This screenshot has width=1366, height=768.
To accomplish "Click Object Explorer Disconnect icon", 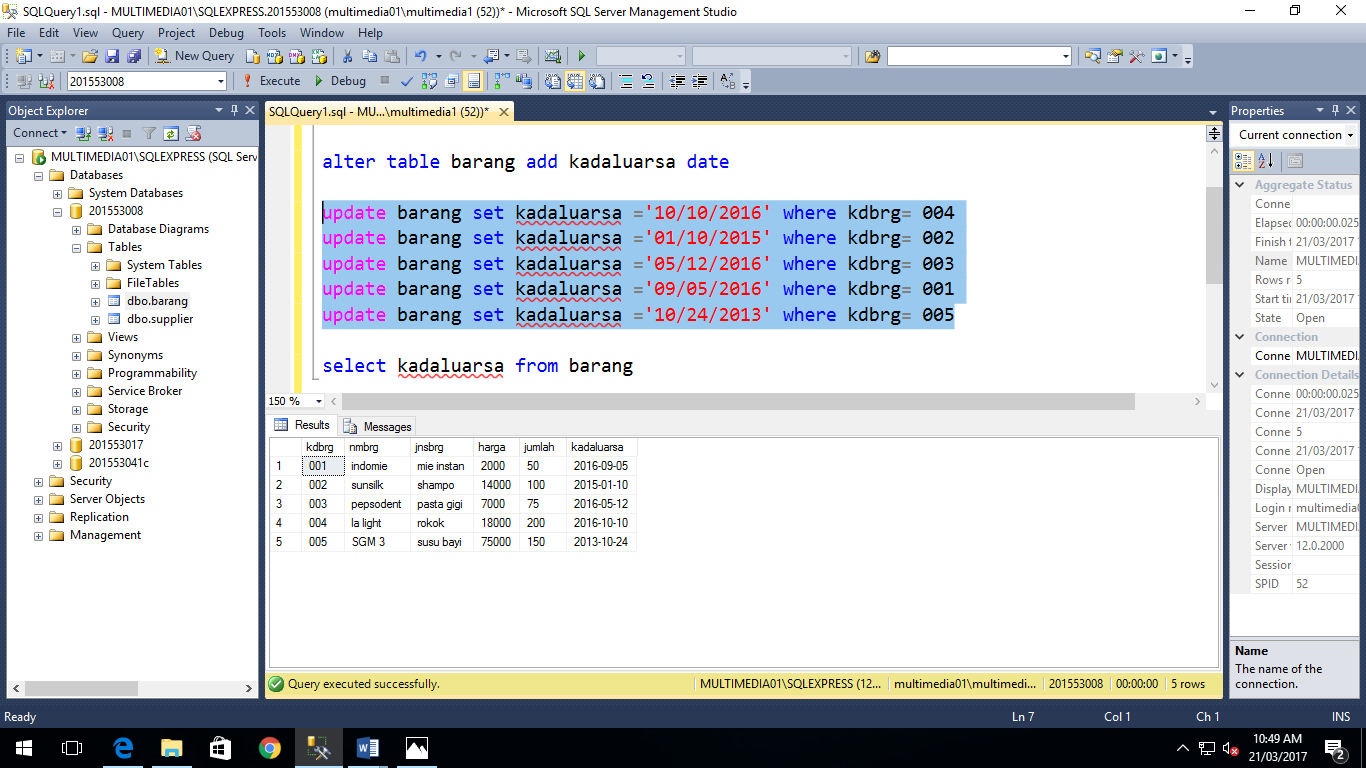I will (x=105, y=133).
